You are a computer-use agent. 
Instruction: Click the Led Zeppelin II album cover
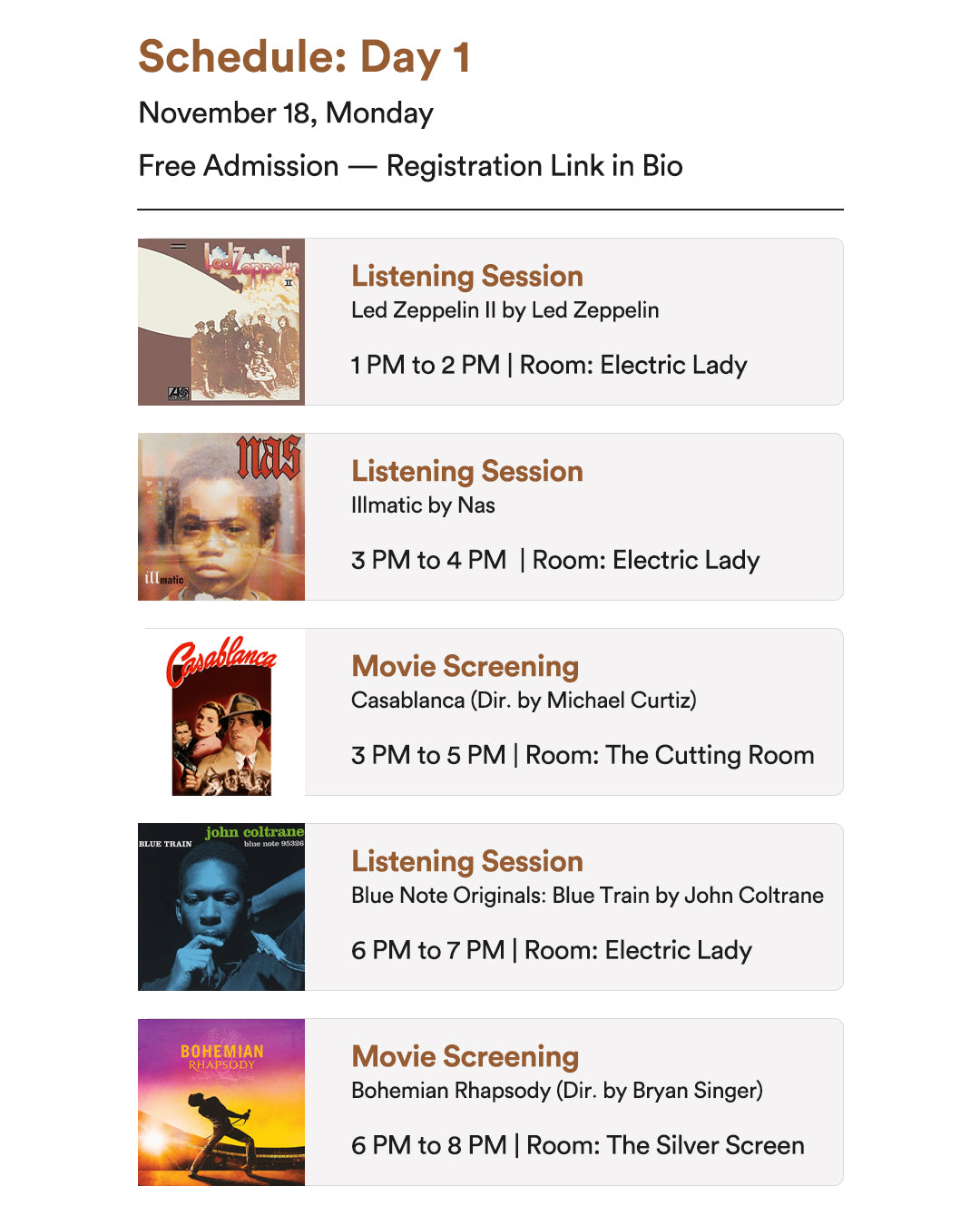(x=221, y=321)
